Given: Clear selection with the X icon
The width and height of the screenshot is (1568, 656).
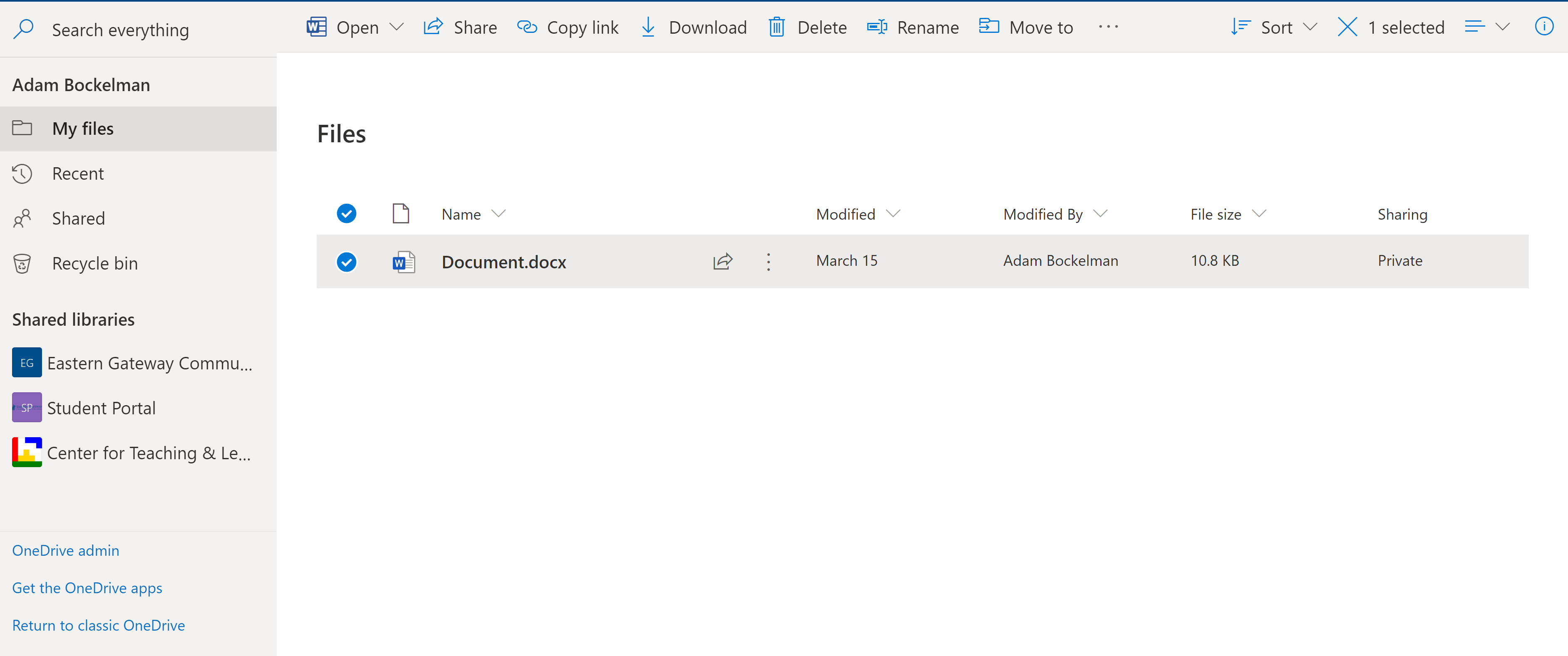Looking at the screenshot, I should pyautogui.click(x=1347, y=27).
